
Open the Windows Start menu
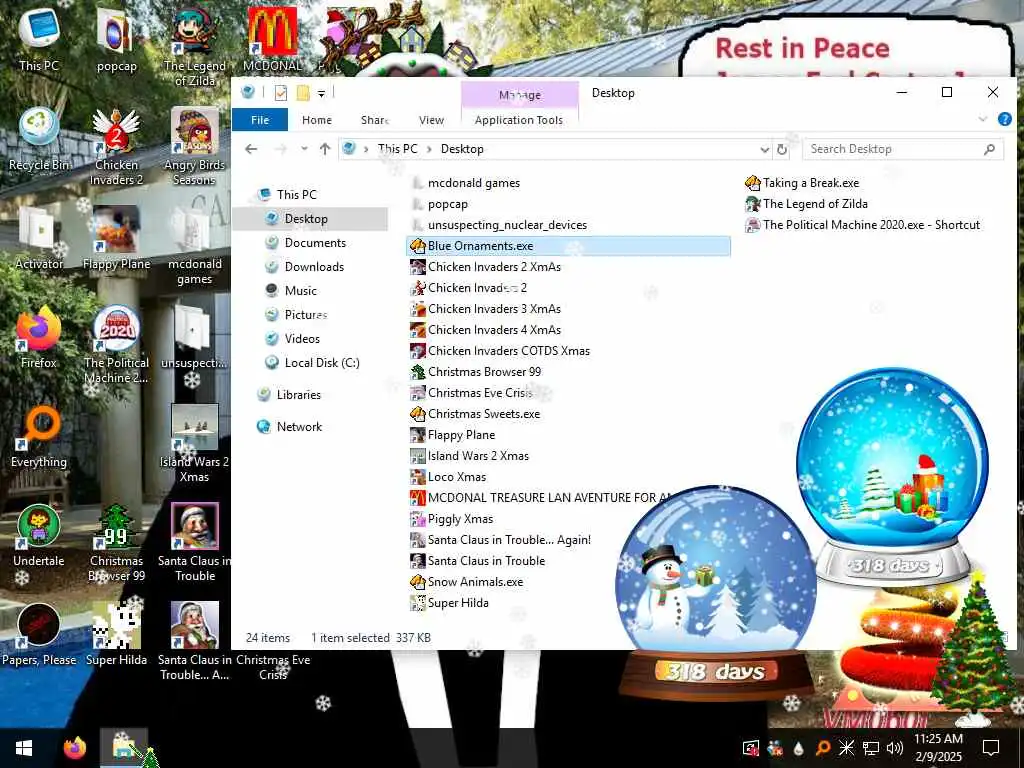point(24,748)
